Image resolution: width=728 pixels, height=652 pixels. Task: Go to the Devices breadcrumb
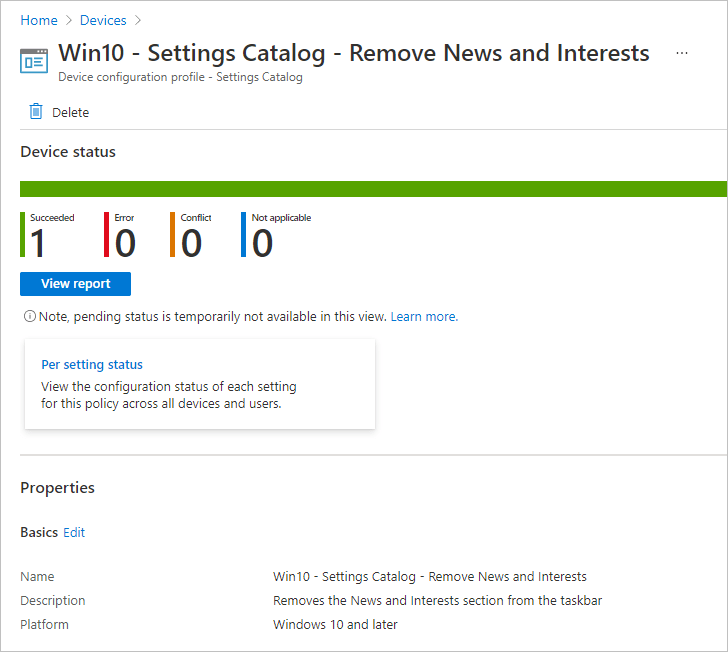click(x=103, y=20)
